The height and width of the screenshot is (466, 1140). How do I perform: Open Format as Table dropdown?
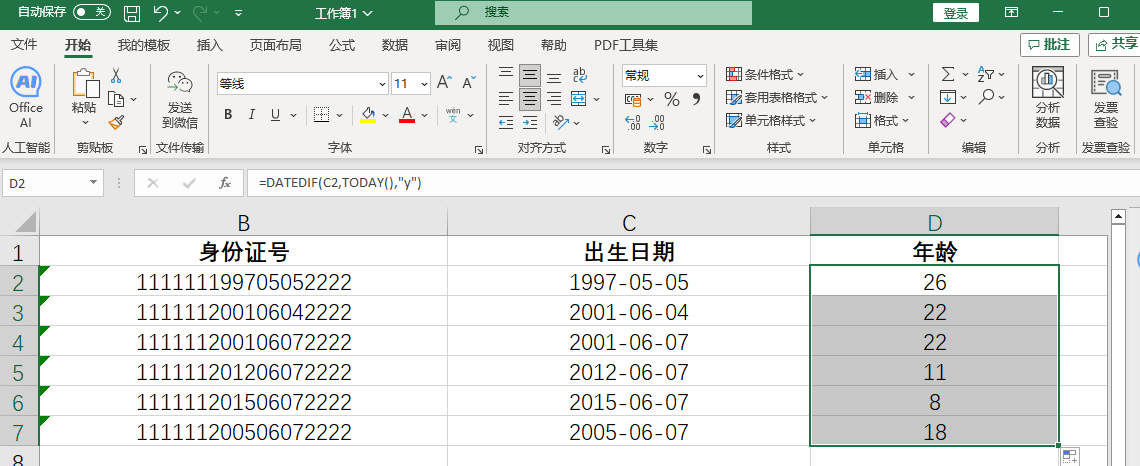(777, 97)
